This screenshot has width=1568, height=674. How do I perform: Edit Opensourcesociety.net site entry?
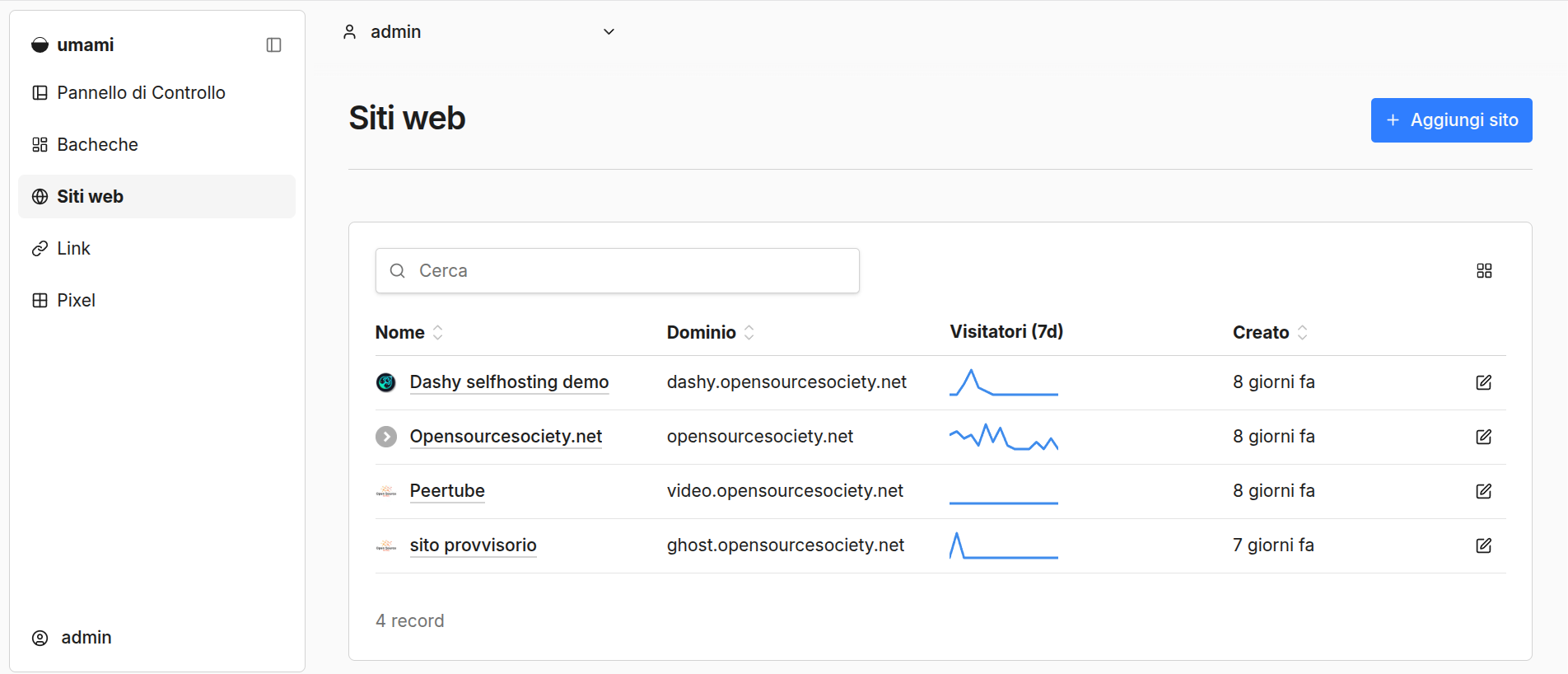[x=1484, y=437]
